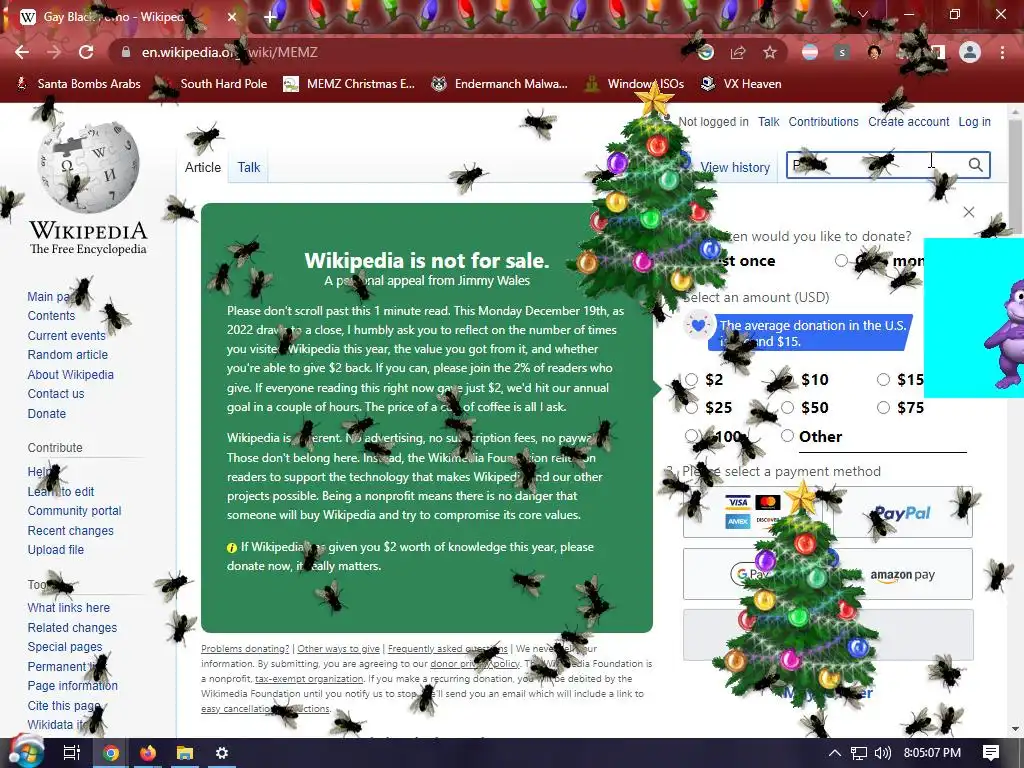The height and width of the screenshot is (768, 1024).
Task: Open the volume speaker icon in tray
Action: point(882,753)
